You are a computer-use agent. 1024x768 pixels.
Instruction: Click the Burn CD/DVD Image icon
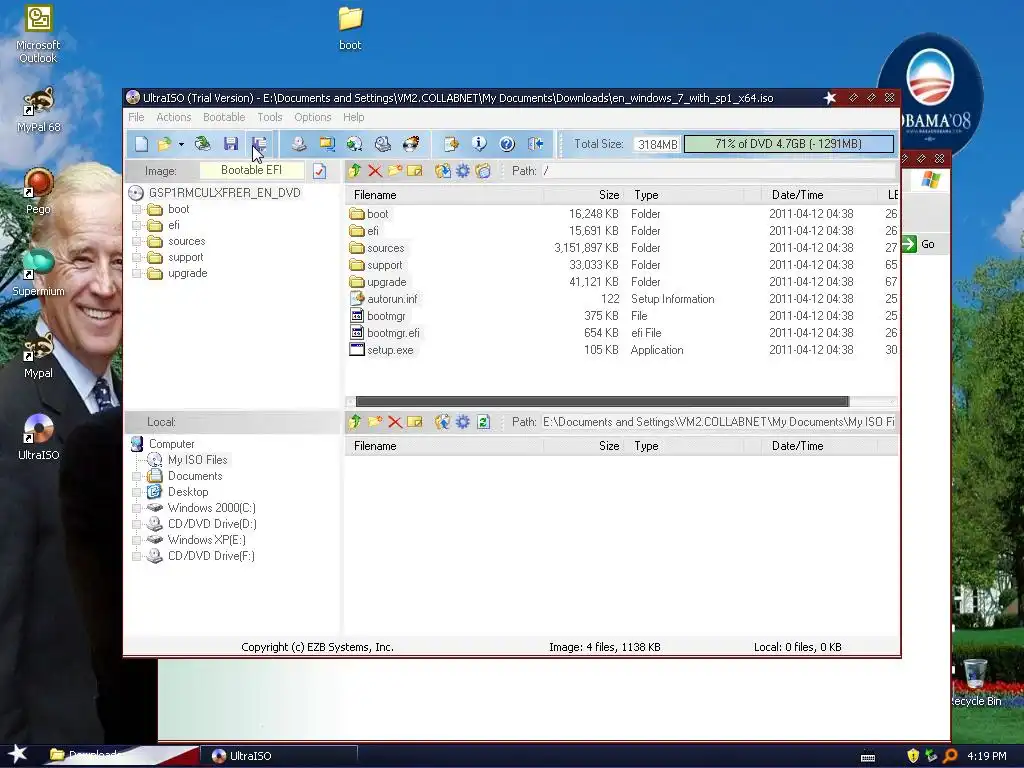click(x=411, y=144)
